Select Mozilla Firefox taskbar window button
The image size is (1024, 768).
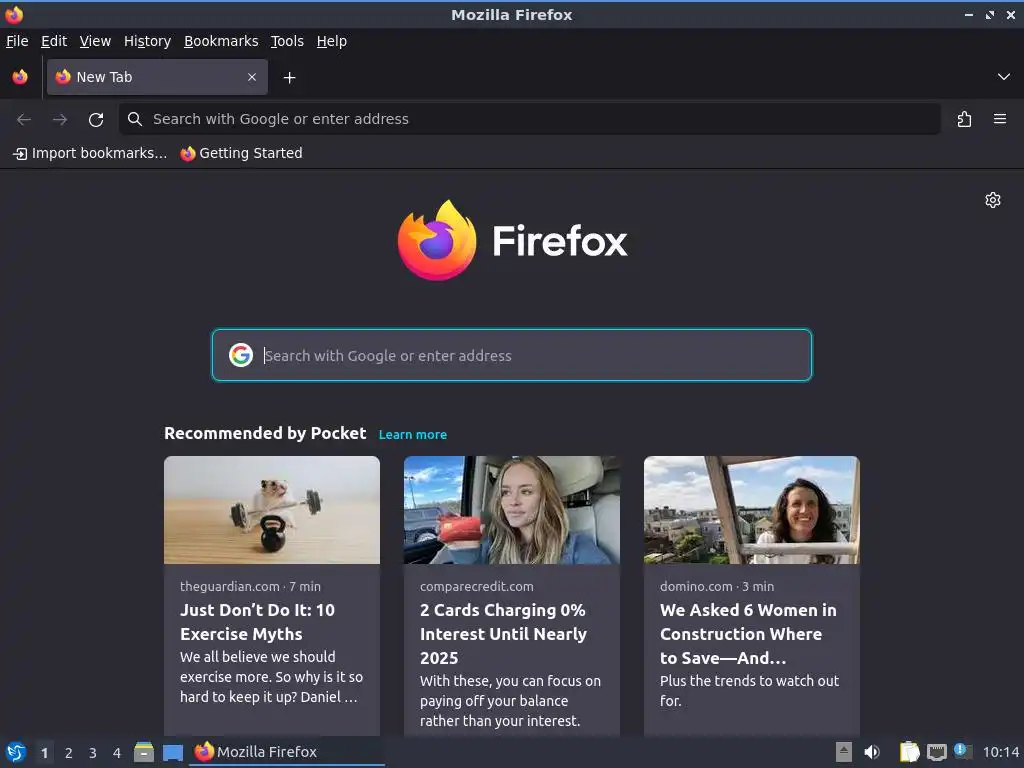click(287, 752)
